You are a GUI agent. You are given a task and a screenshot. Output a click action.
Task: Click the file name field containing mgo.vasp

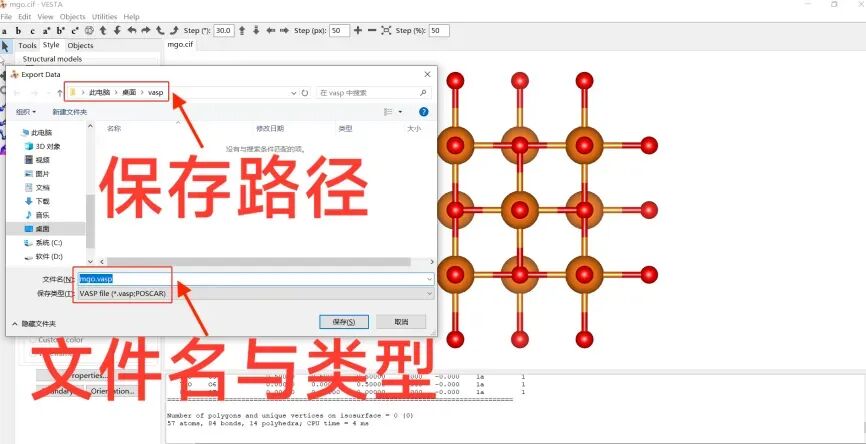pyautogui.click(x=256, y=279)
